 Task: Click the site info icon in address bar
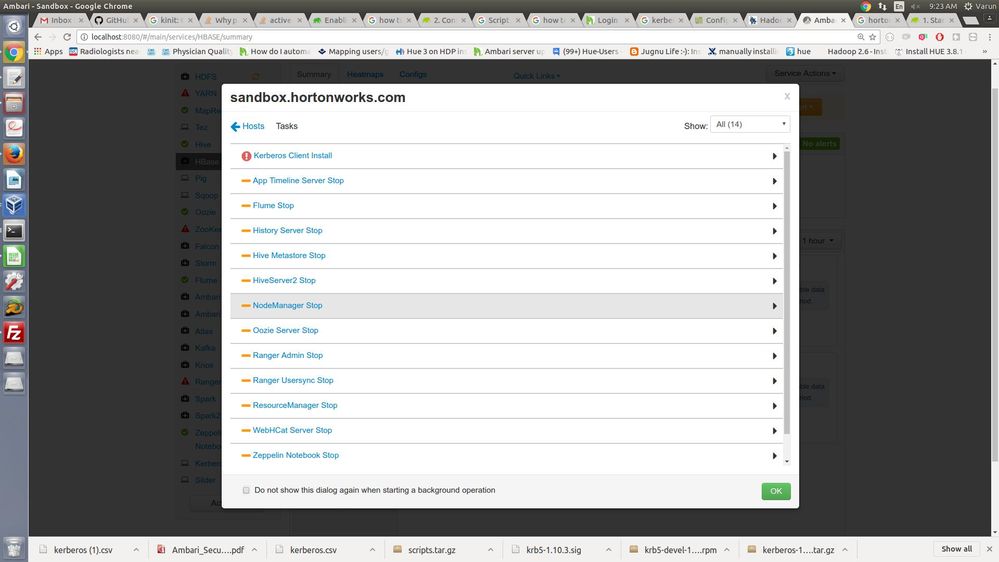(x=83, y=37)
